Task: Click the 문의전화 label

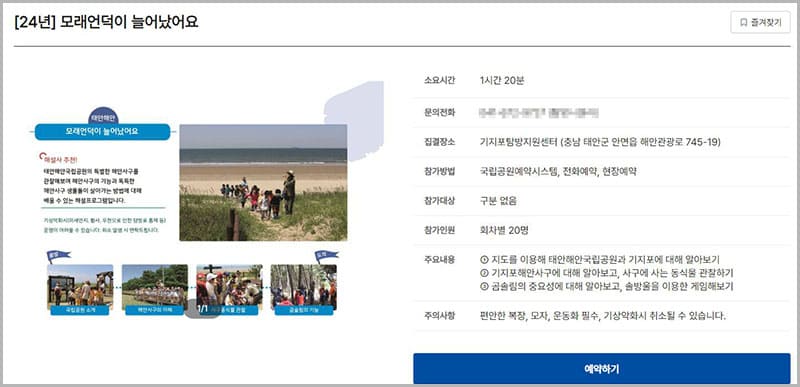Action: (439, 113)
